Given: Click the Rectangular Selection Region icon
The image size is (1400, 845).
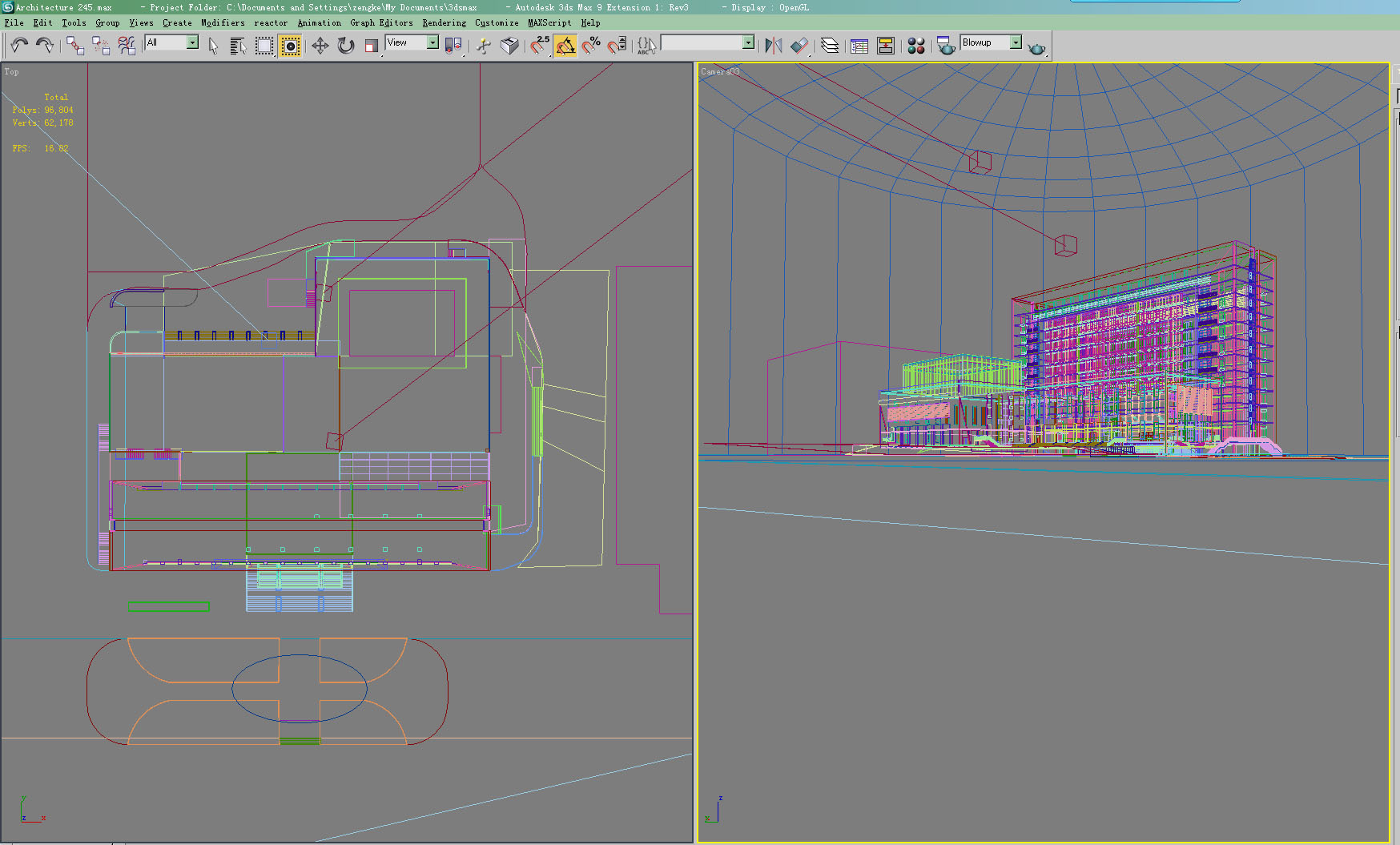Looking at the screenshot, I should [x=264, y=46].
